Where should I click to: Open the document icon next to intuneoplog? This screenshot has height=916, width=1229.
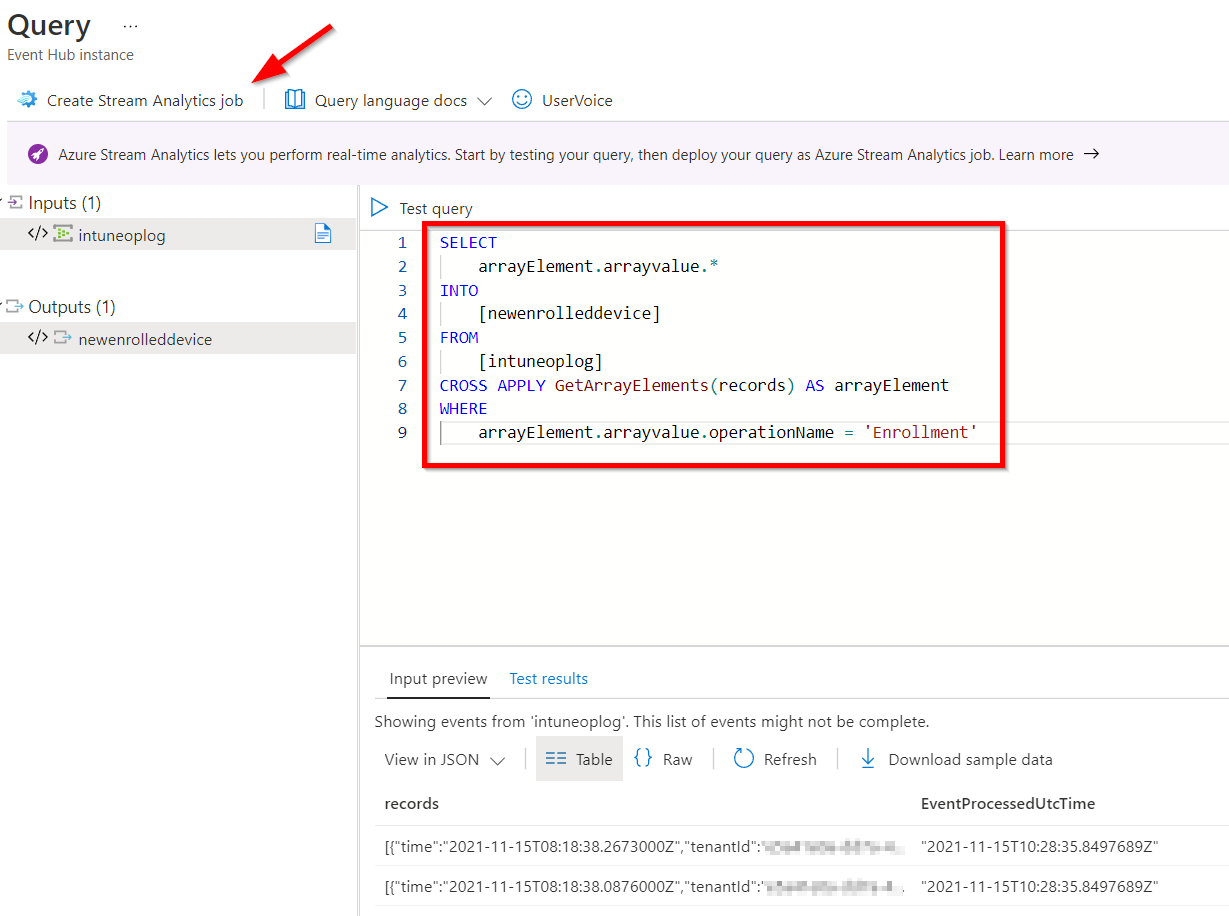coord(323,233)
